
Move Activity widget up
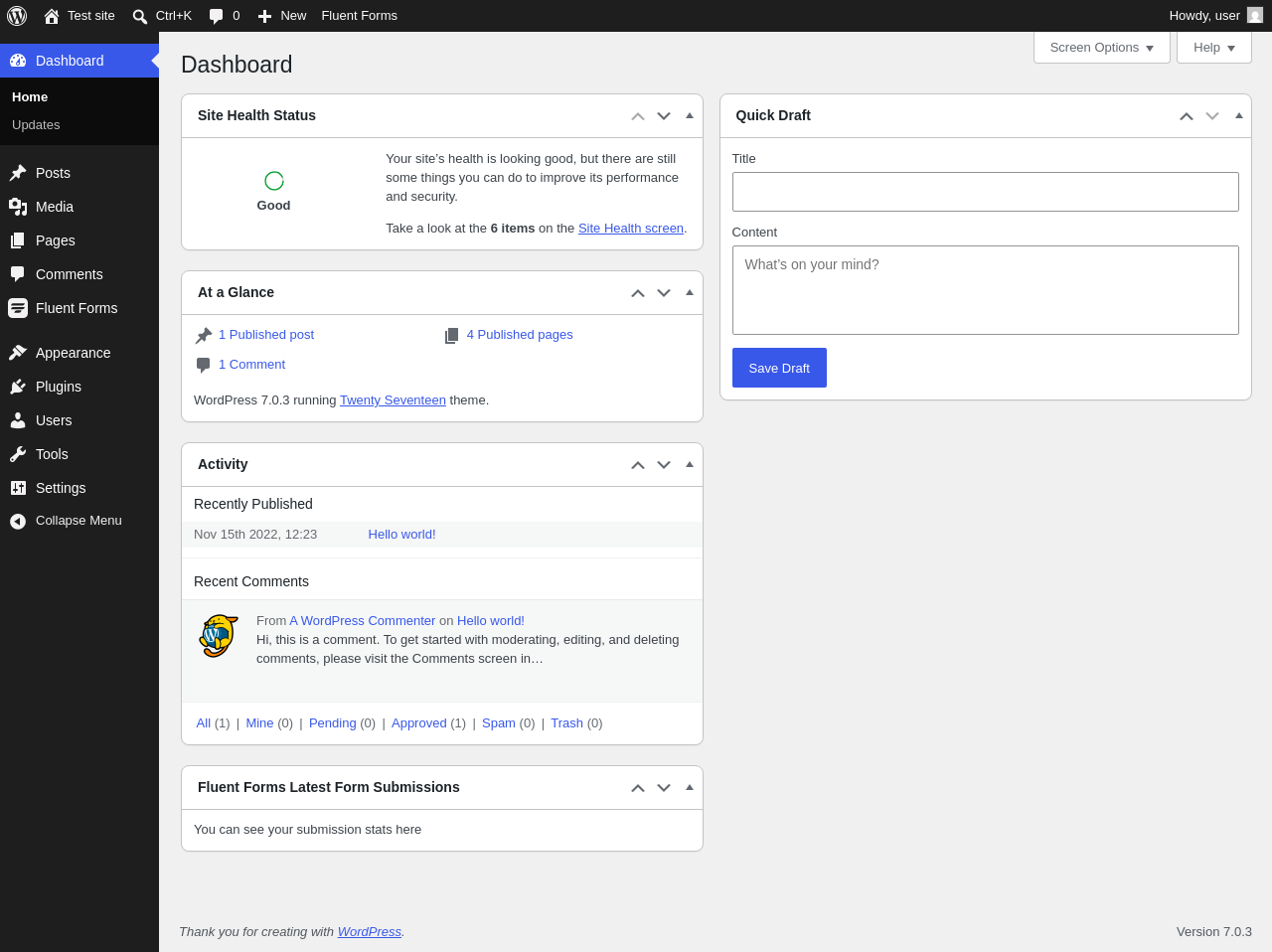(638, 465)
